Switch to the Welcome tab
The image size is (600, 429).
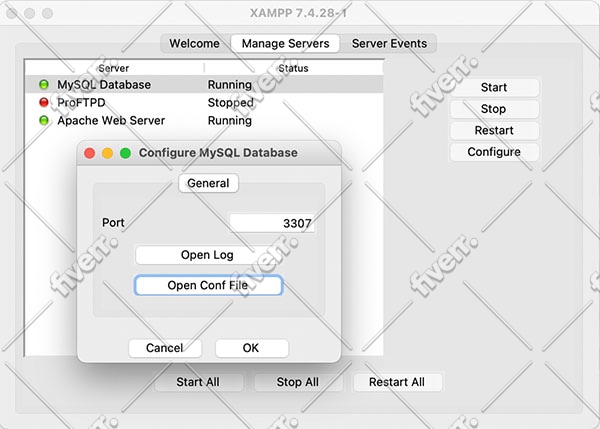pyautogui.click(x=195, y=43)
